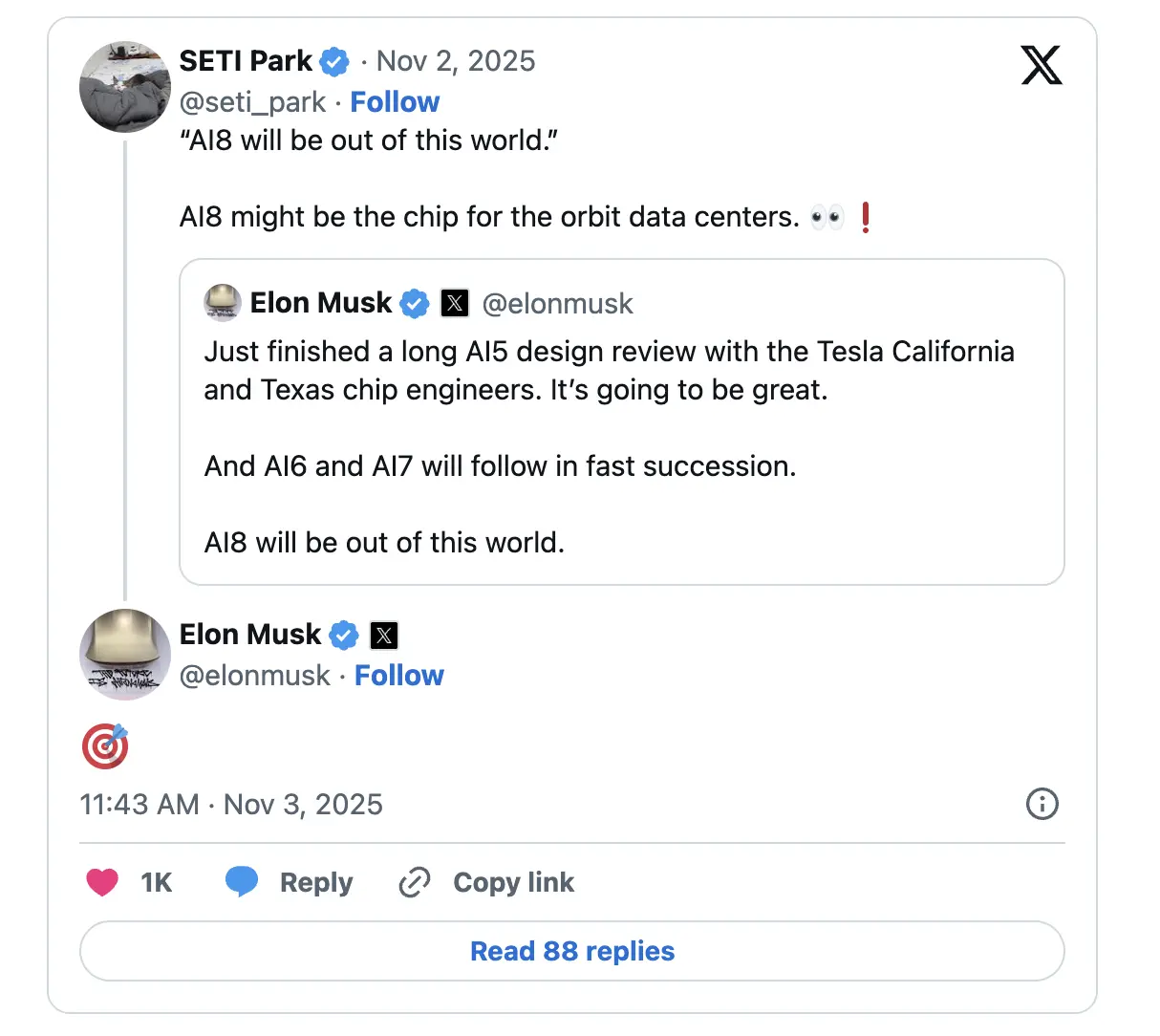This screenshot has width=1160, height=1036.
Task: Click SETI Park's verified badge
Action: (334, 62)
